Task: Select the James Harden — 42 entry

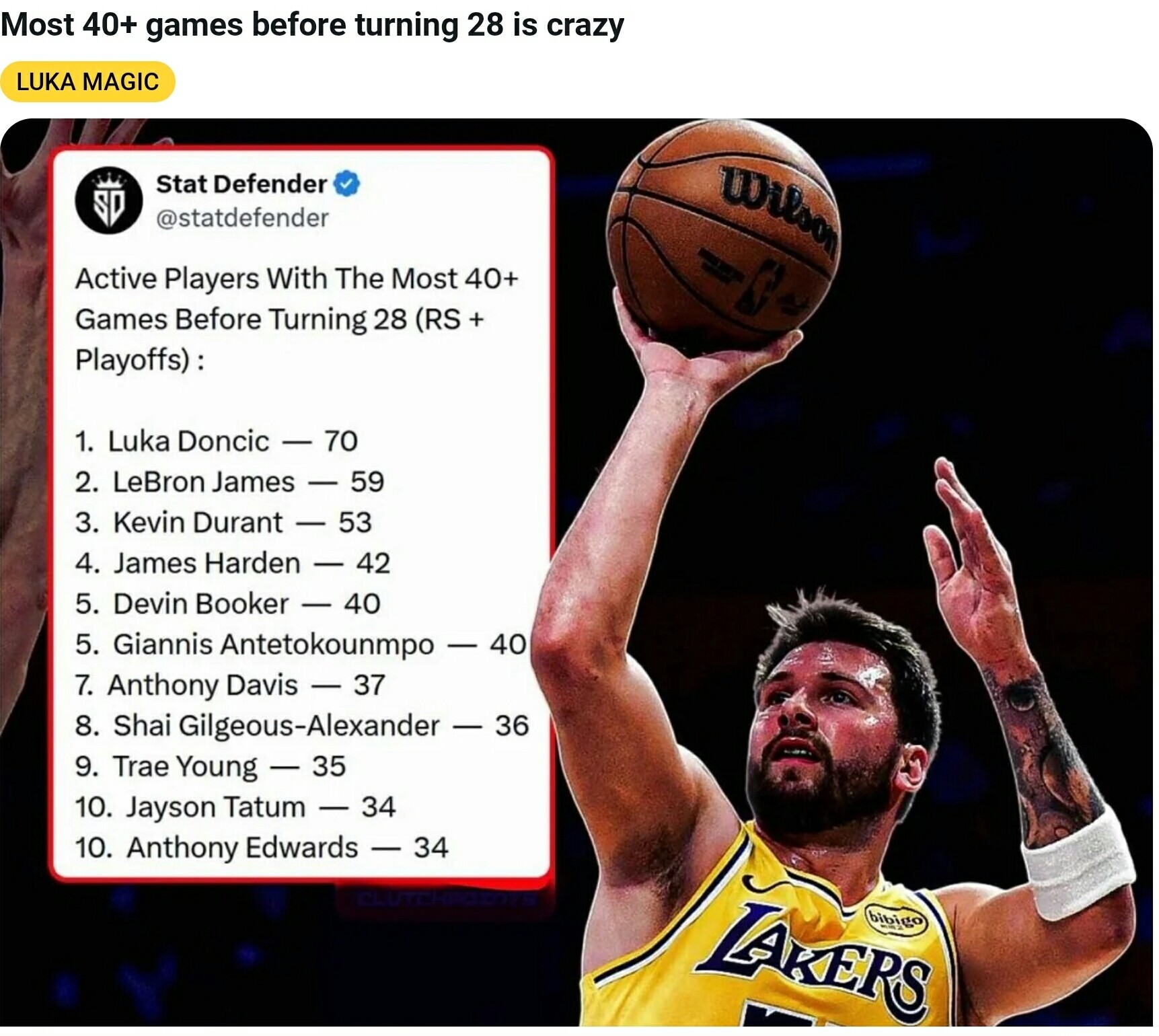Action: tap(233, 563)
